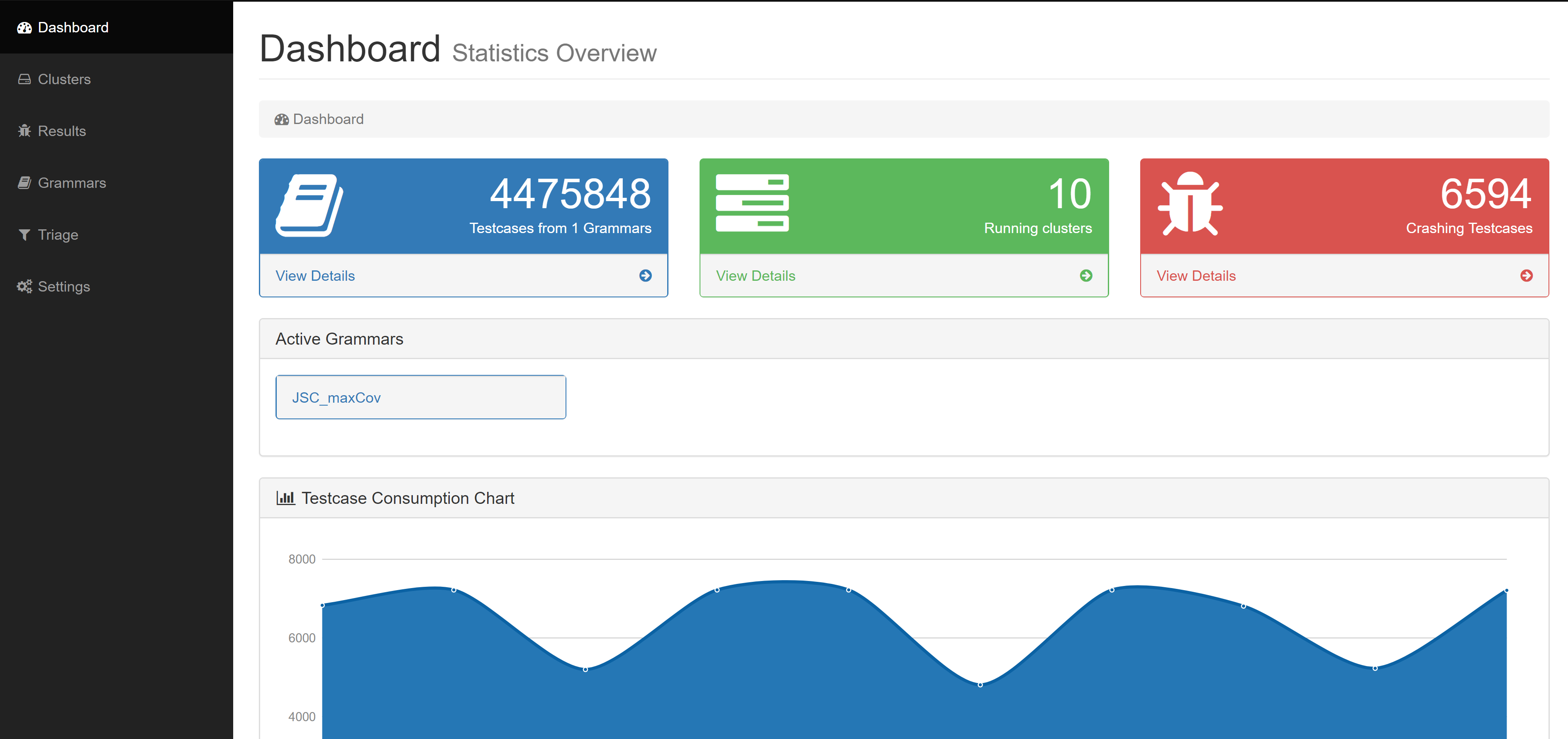This screenshot has width=1568, height=739.
Task: Click the Dashboard breadcrumb entry
Action: coord(328,119)
